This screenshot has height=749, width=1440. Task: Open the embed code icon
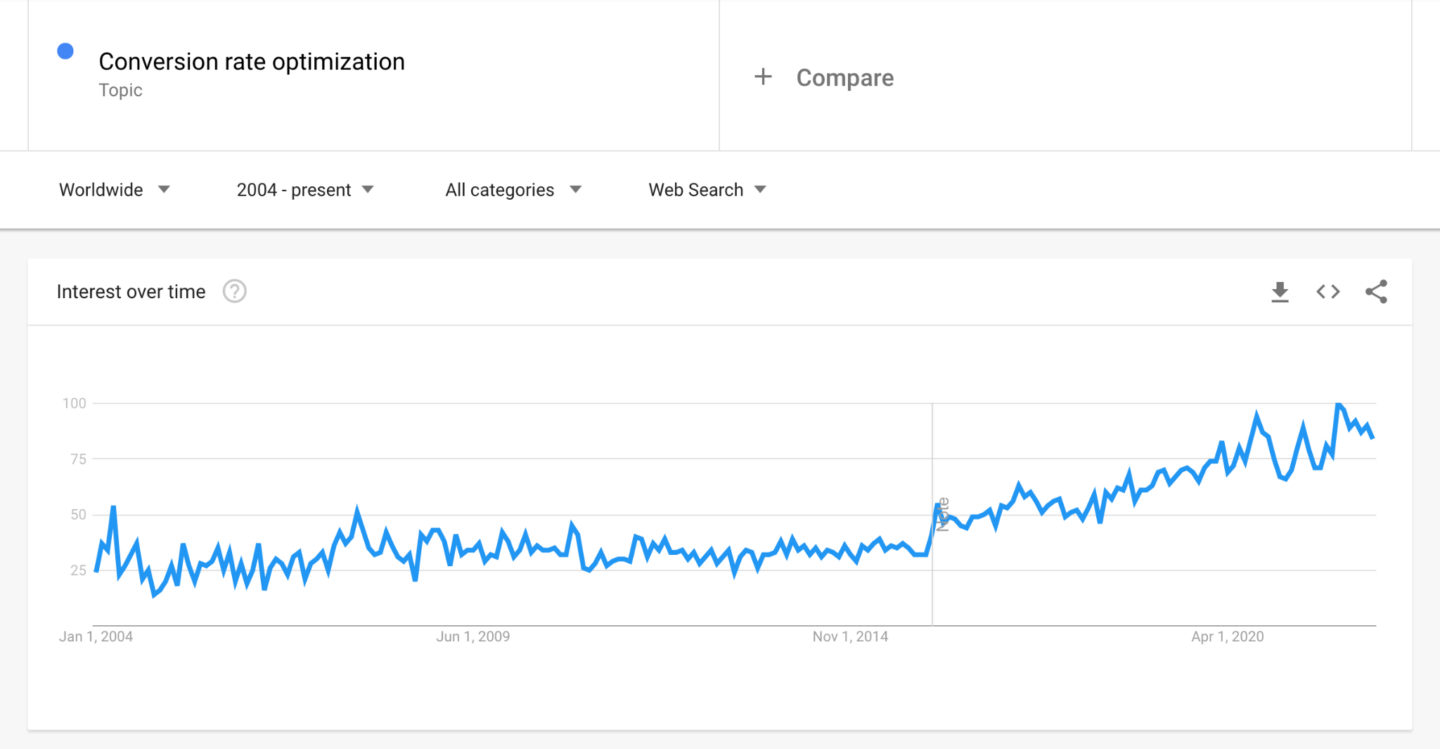1328,292
